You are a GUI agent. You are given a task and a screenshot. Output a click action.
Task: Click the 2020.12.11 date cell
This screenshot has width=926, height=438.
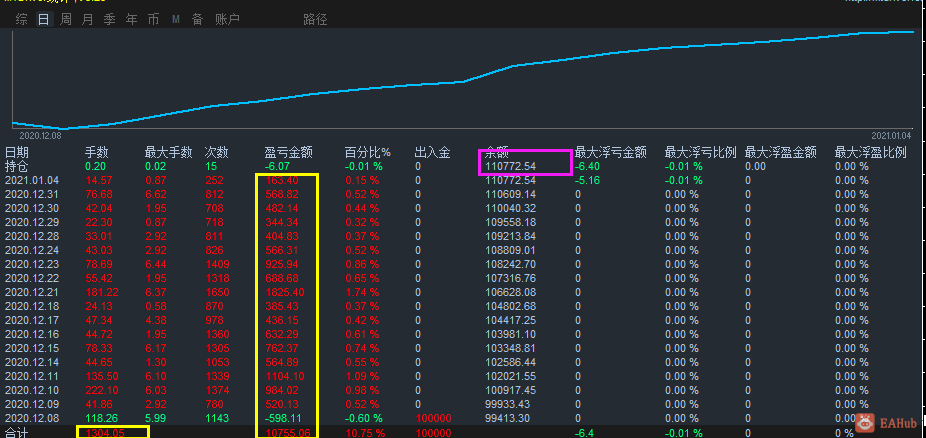[x=30, y=376]
